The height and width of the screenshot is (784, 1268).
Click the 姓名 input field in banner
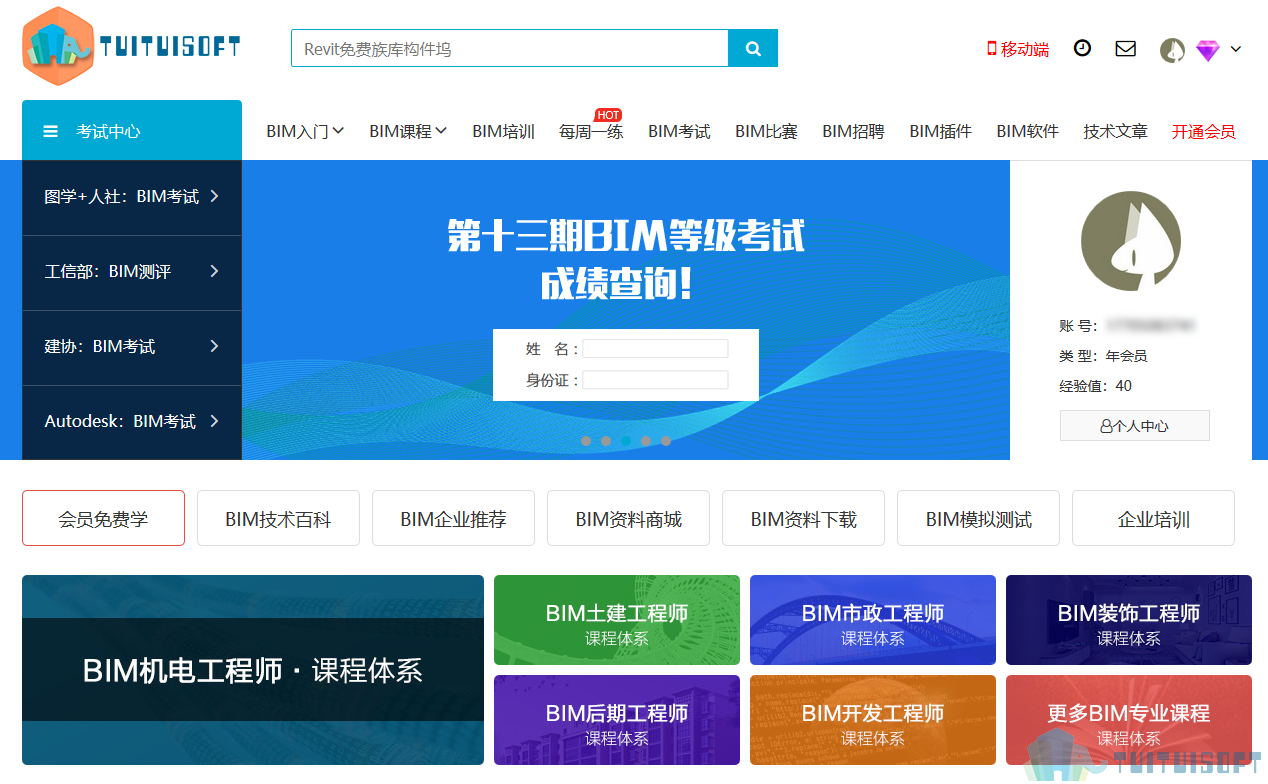click(656, 348)
